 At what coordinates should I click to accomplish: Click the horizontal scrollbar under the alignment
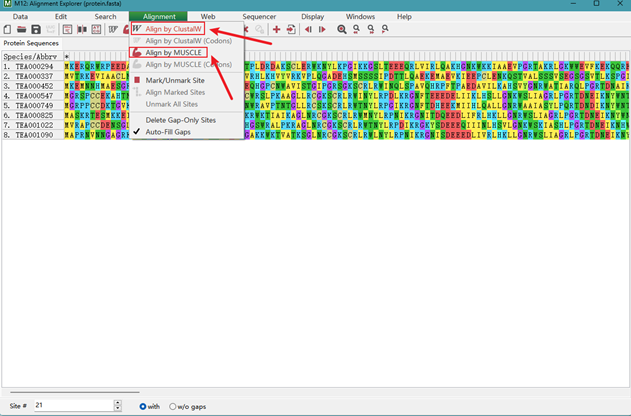coord(75,392)
